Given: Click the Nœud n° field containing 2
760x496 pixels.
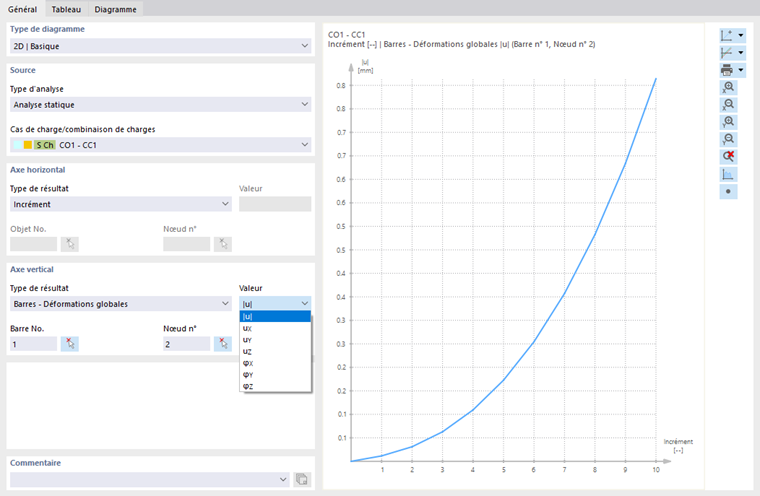Looking at the screenshot, I should (187, 344).
